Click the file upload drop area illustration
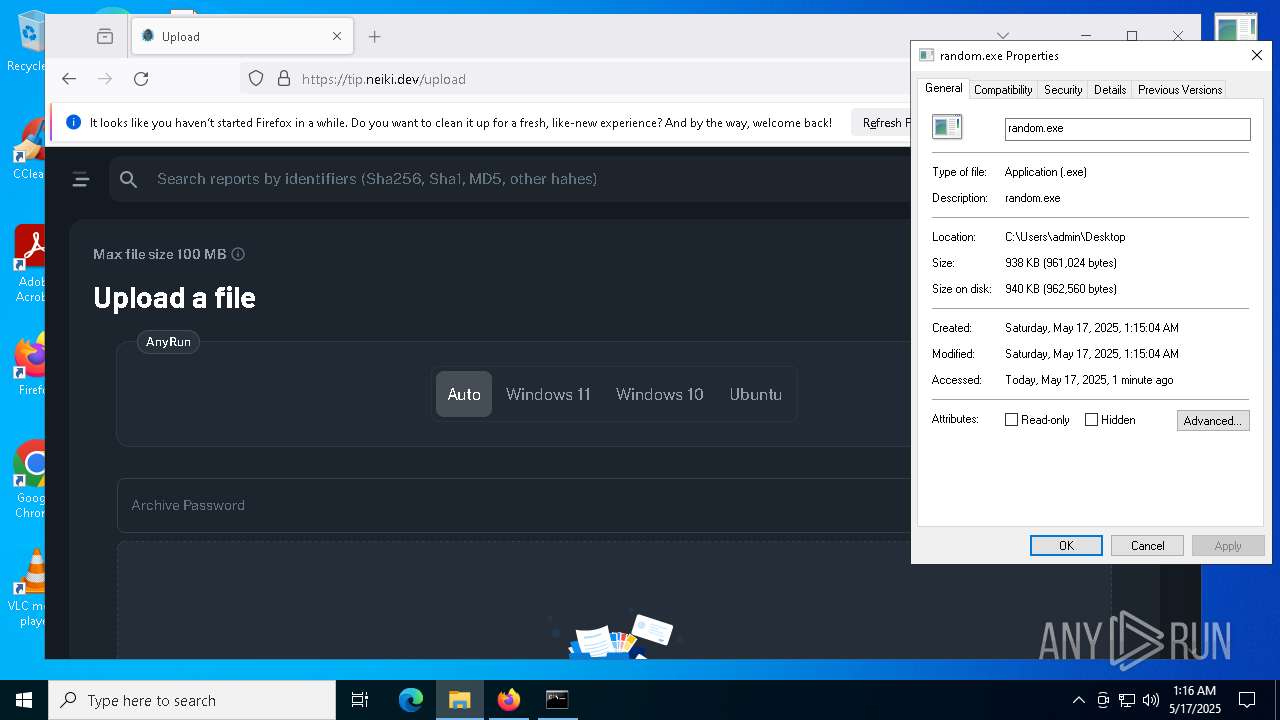 coord(615,637)
